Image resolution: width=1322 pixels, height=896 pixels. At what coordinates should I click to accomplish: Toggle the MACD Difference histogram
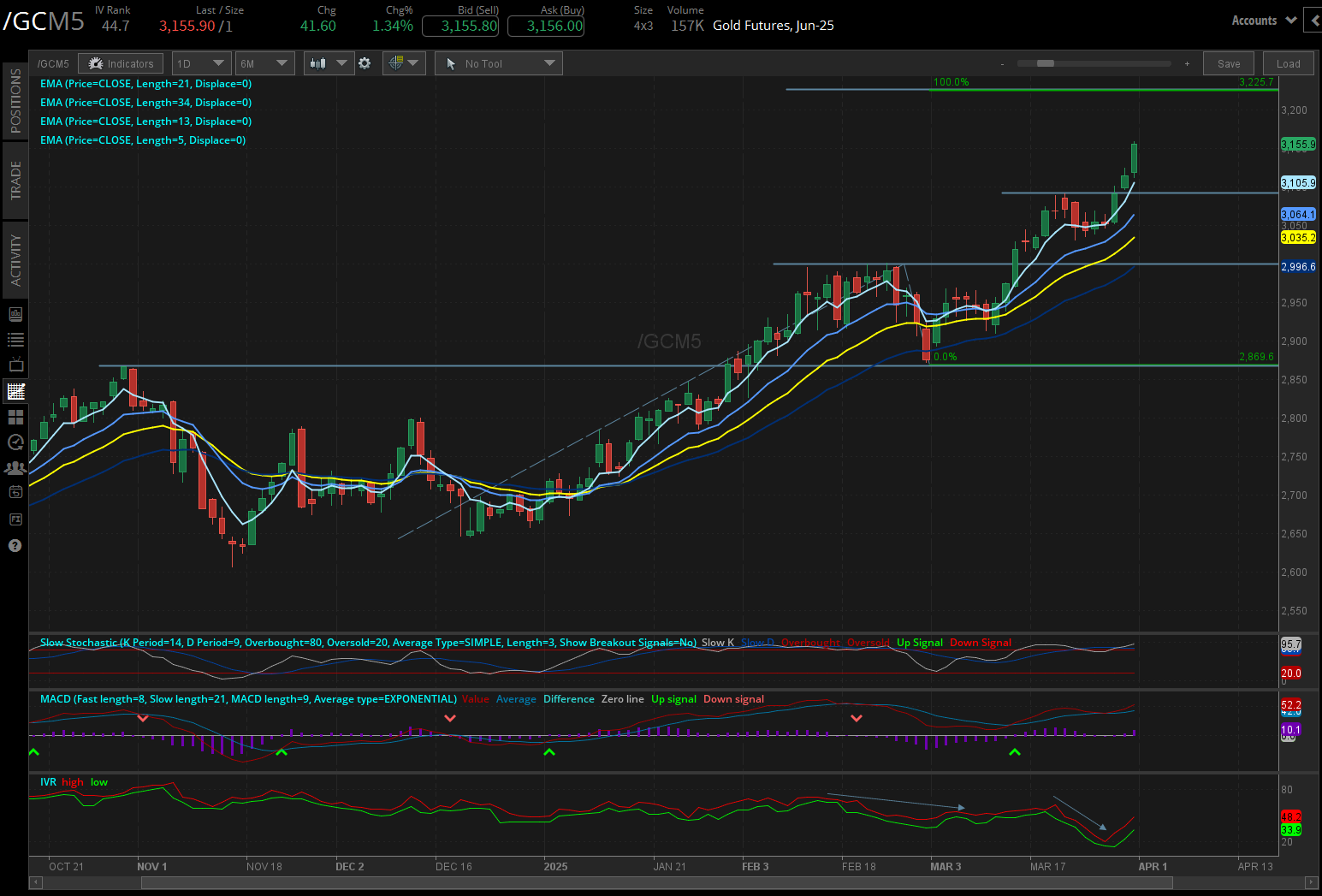point(568,698)
